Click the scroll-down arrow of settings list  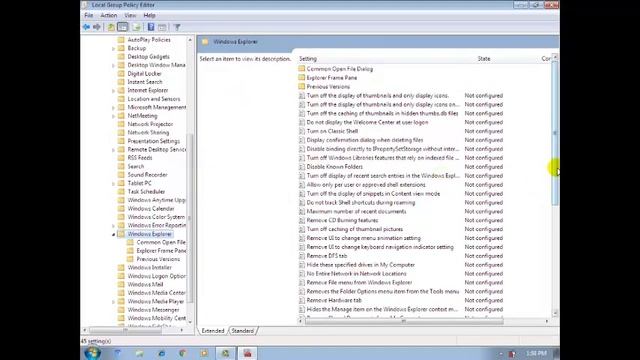[x=555, y=313]
